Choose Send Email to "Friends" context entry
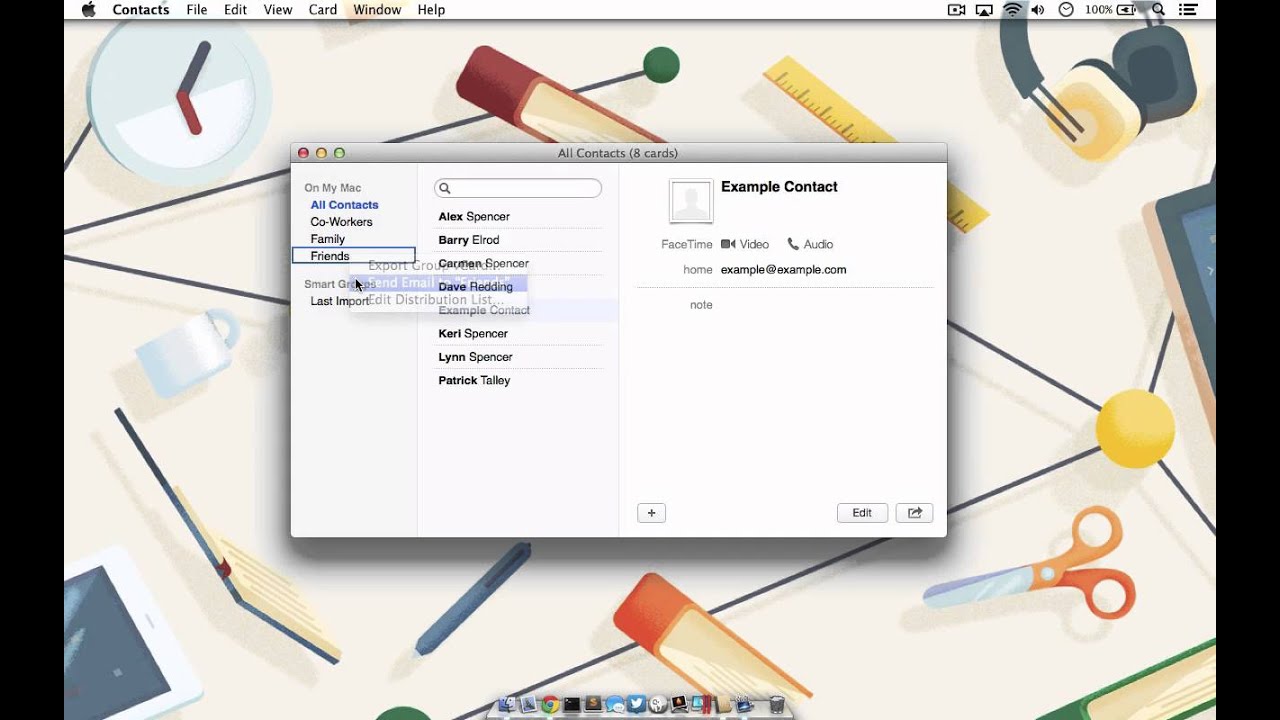This screenshot has height=720, width=1280. (438, 283)
